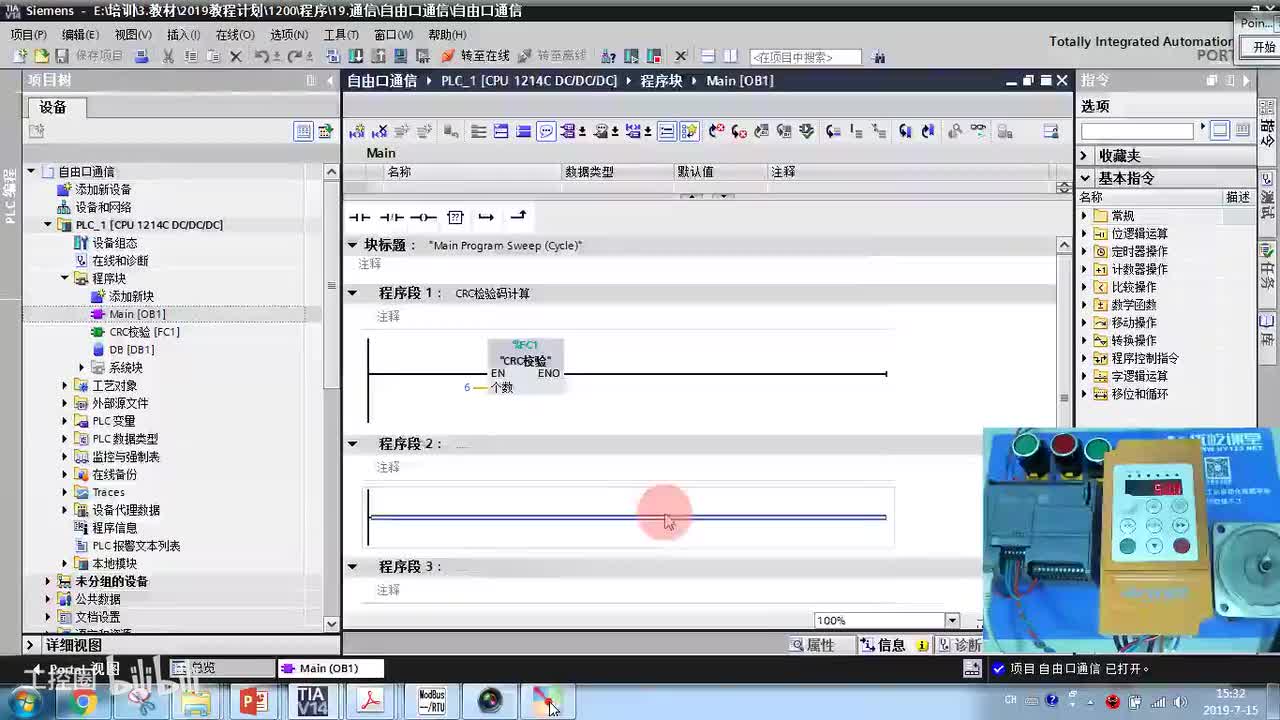The image size is (1280, 720).
Task: Expand the 工艺对象 folder
Action: [x=65, y=386]
